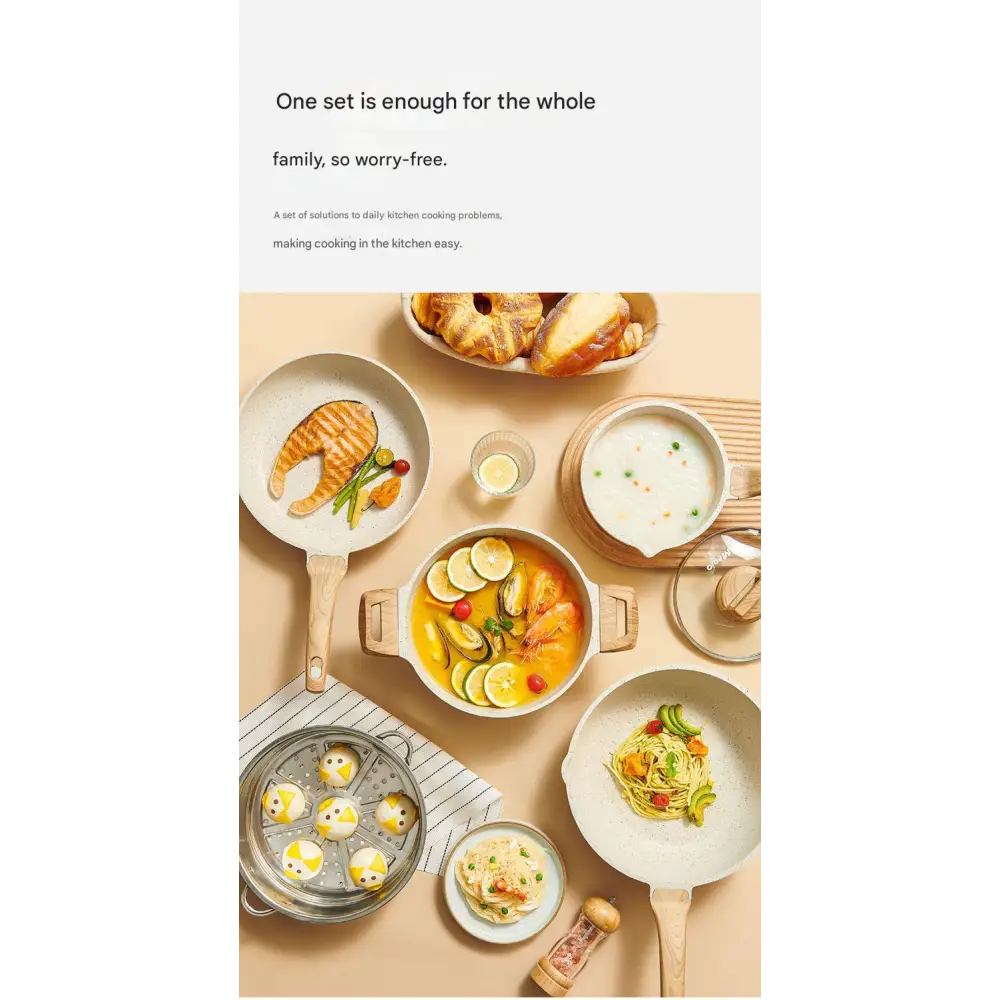Screen dimensions: 1000x1000
Task: Click the bread basket with croissants
Action: coord(530,332)
